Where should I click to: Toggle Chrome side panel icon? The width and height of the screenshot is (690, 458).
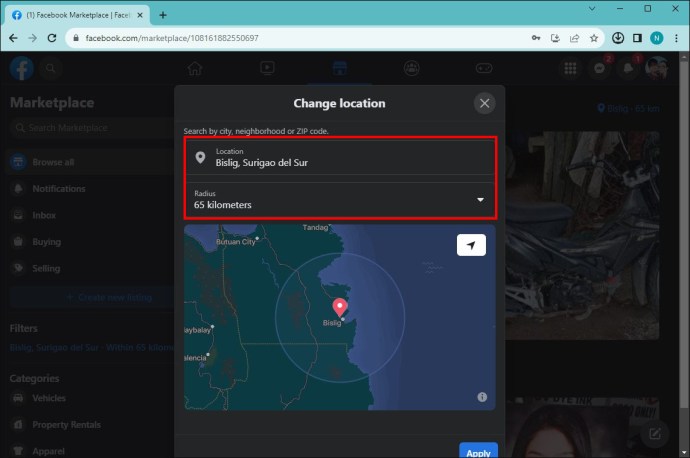pos(637,38)
